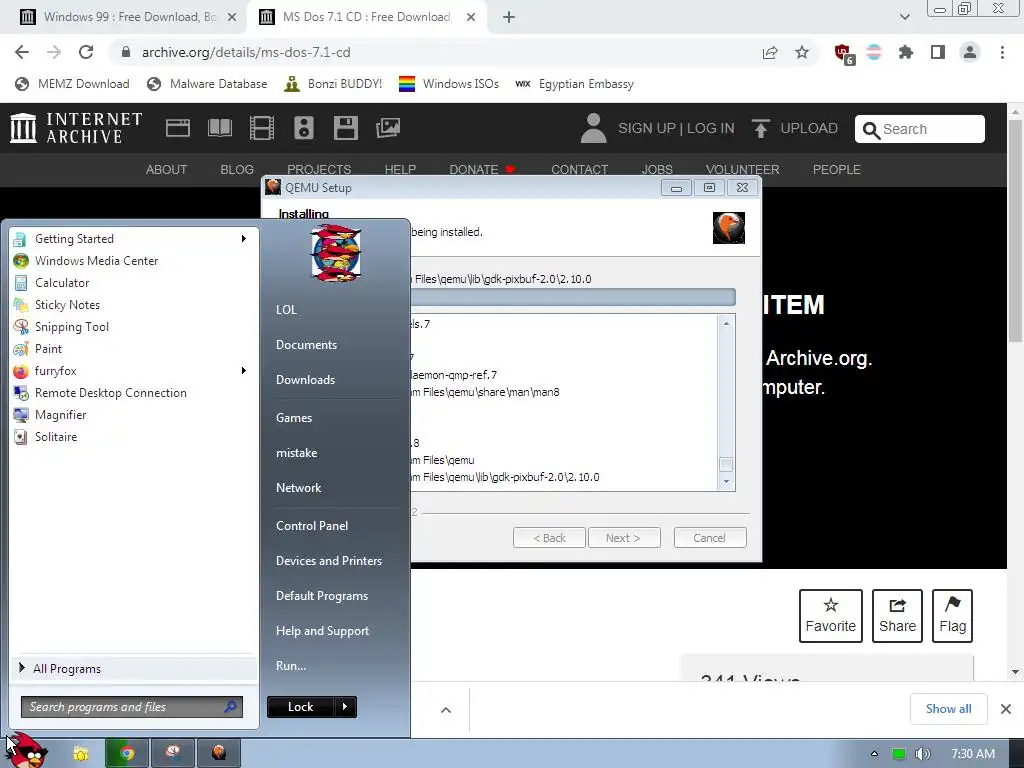Viewport: 1024px width, 768px height.
Task: Open Internet Archive Images icon
Action: [x=388, y=128]
